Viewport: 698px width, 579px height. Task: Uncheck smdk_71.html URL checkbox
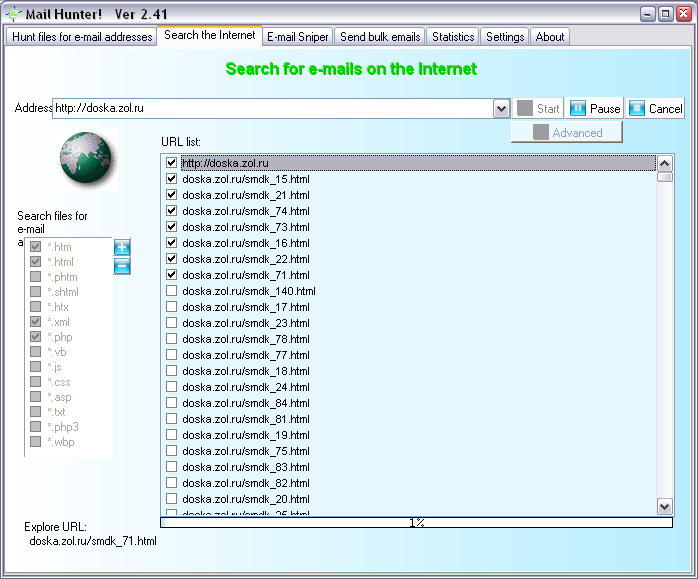tap(171, 275)
